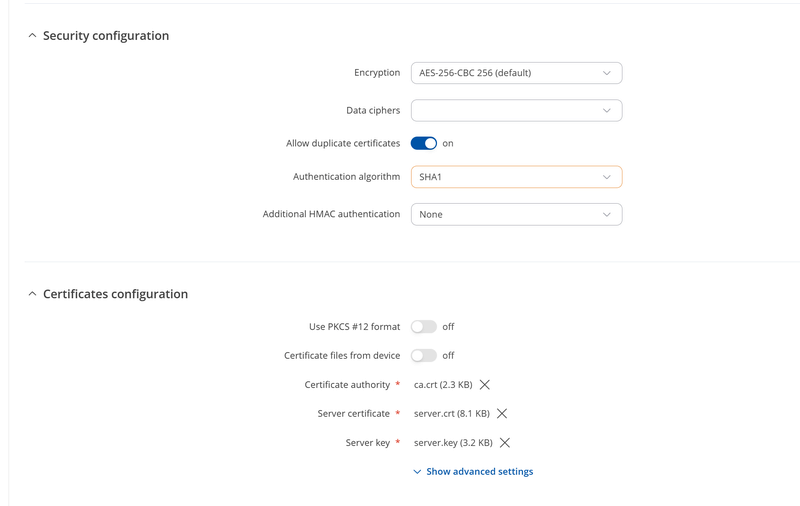
Task: Click Show advanced settings link
Action: tap(473, 472)
